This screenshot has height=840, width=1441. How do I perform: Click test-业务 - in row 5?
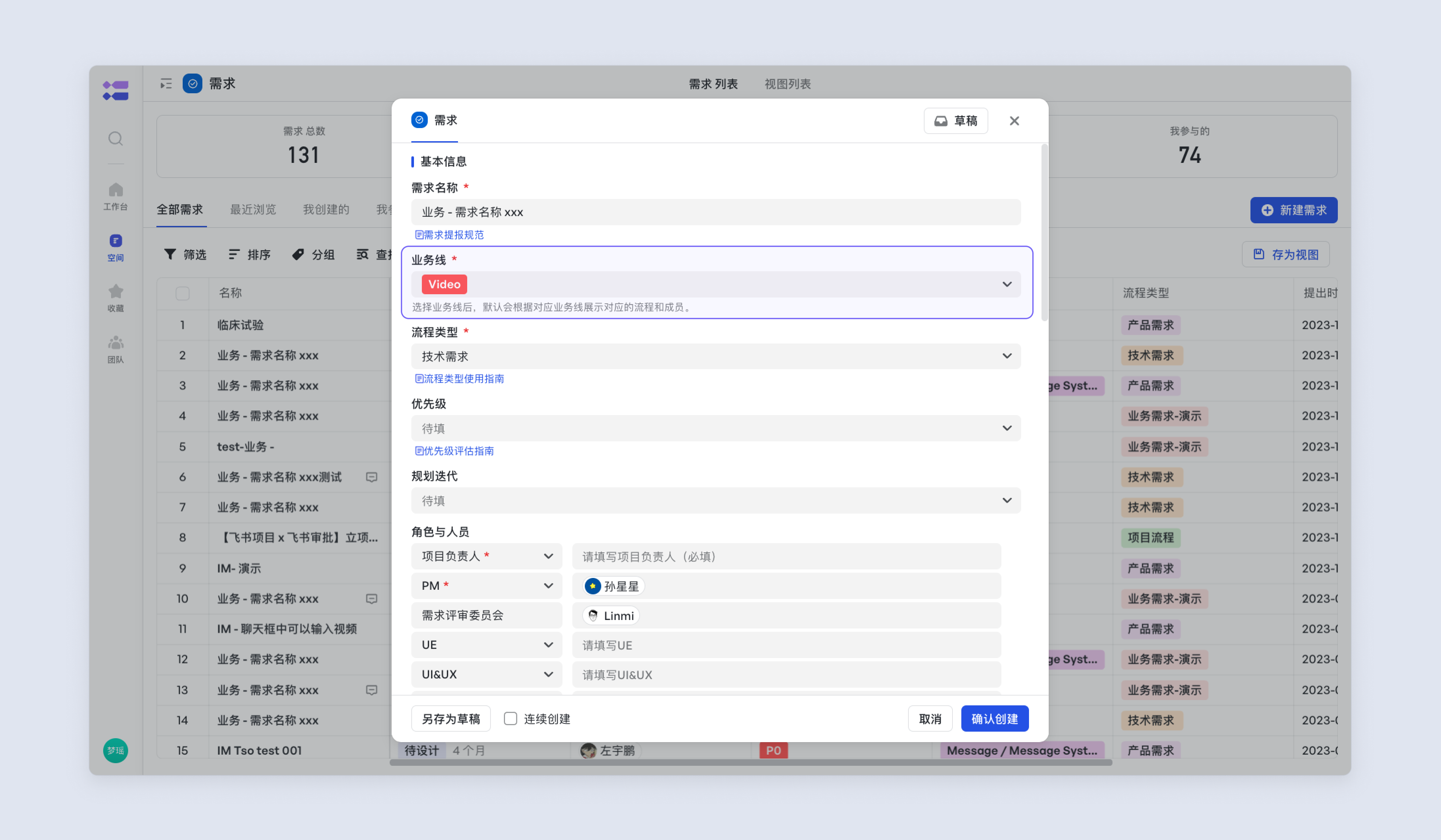pos(246,446)
